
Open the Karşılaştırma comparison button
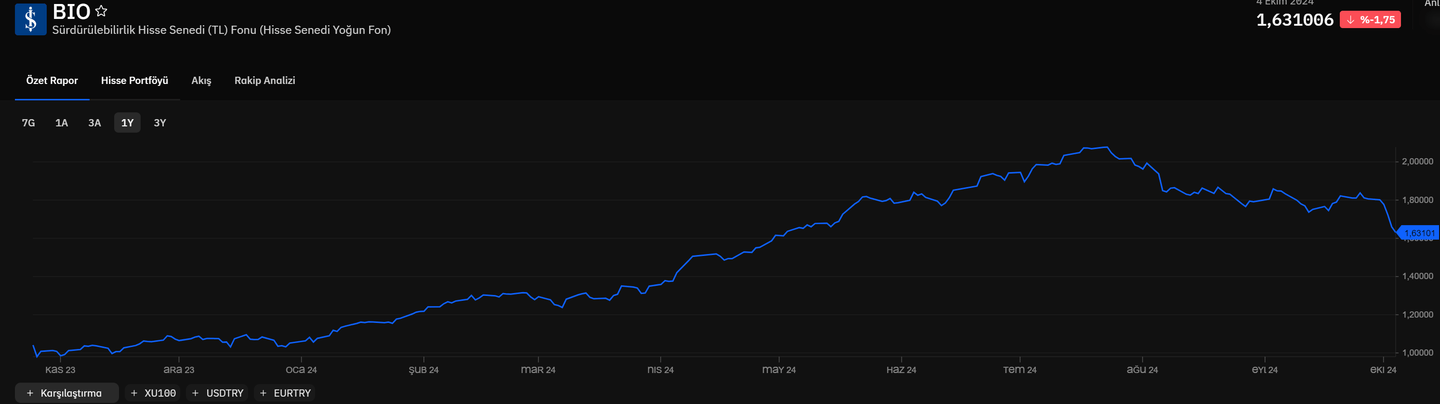click(66, 393)
